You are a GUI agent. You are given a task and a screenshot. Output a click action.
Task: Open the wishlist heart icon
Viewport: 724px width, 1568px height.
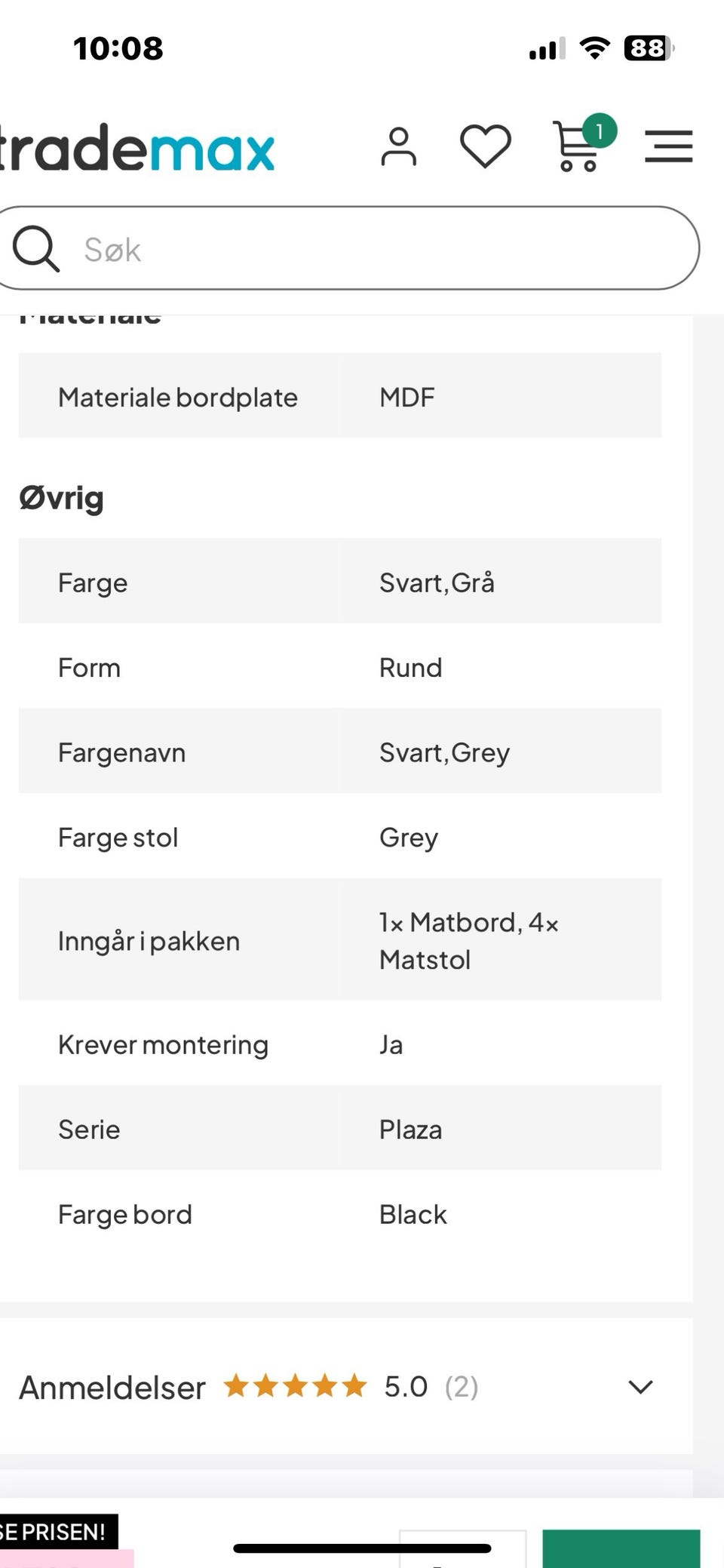[x=486, y=146]
